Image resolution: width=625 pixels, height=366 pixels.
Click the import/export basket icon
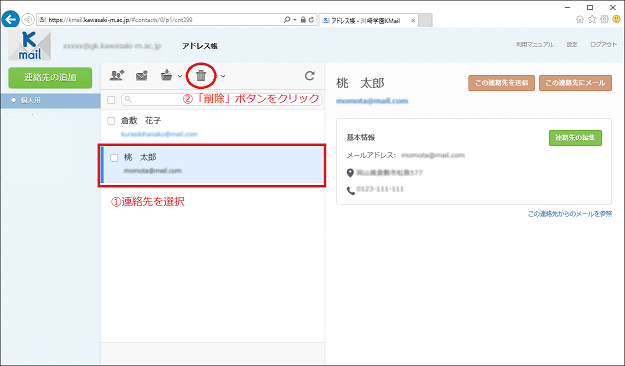click(167, 75)
